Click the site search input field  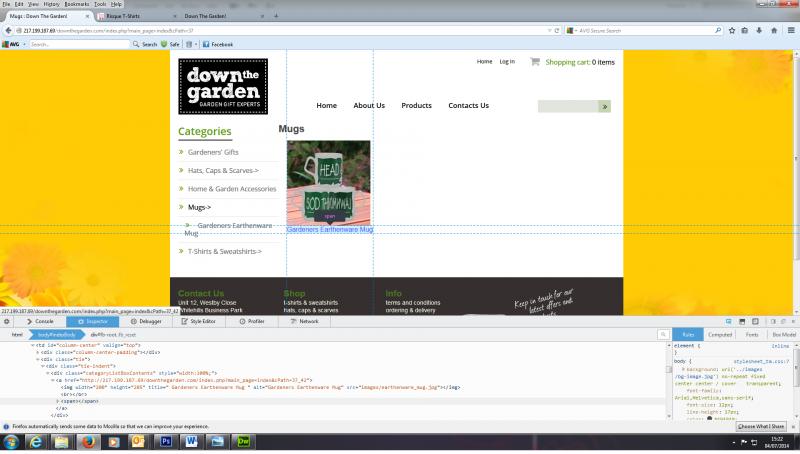coord(568,106)
